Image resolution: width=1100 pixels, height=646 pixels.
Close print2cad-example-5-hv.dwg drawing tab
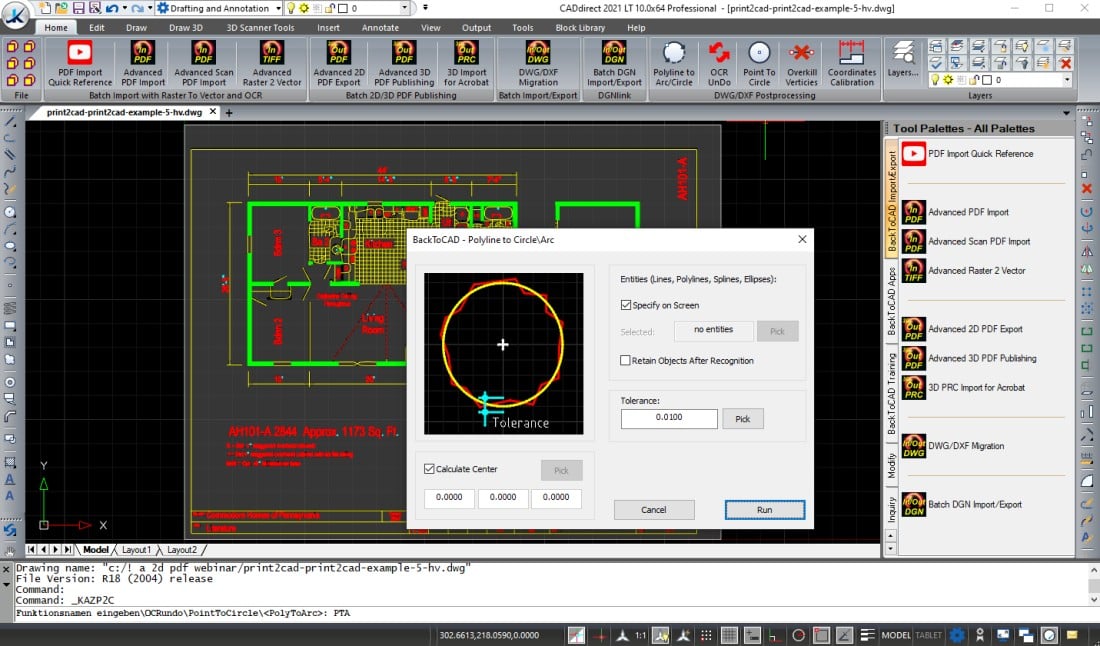pyautogui.click(x=213, y=112)
